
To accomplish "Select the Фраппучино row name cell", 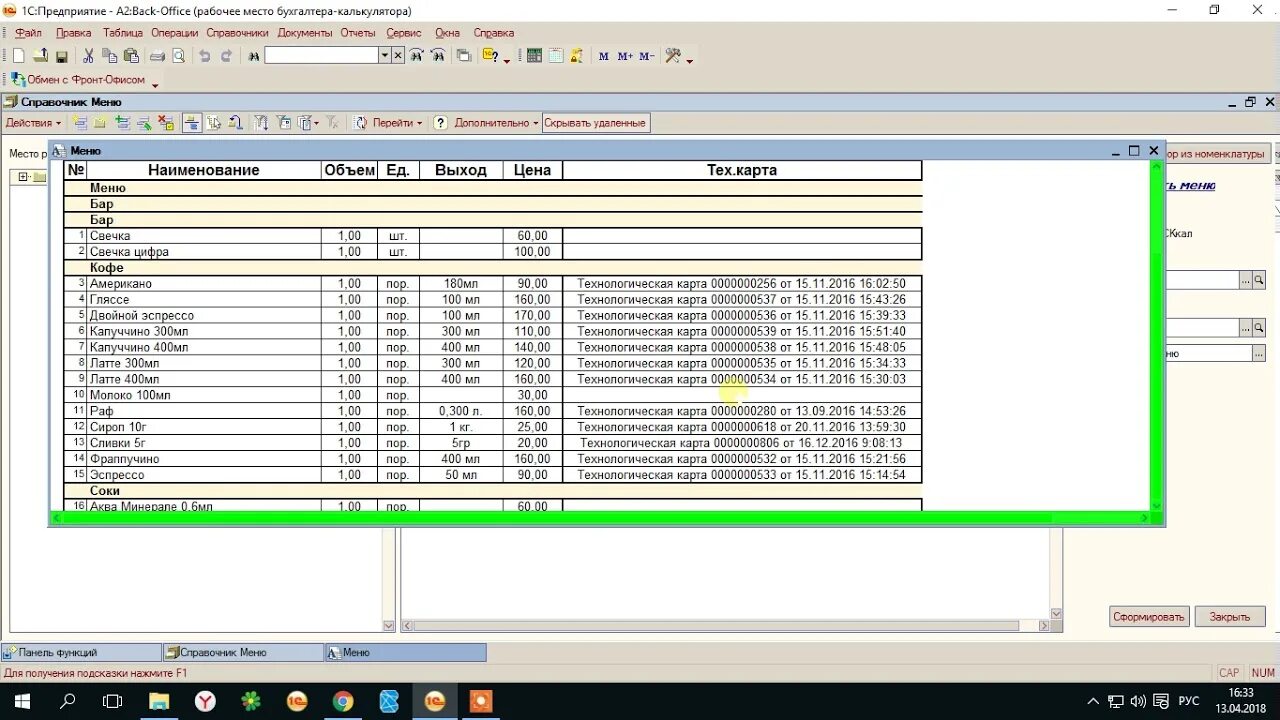I will 204,459.
